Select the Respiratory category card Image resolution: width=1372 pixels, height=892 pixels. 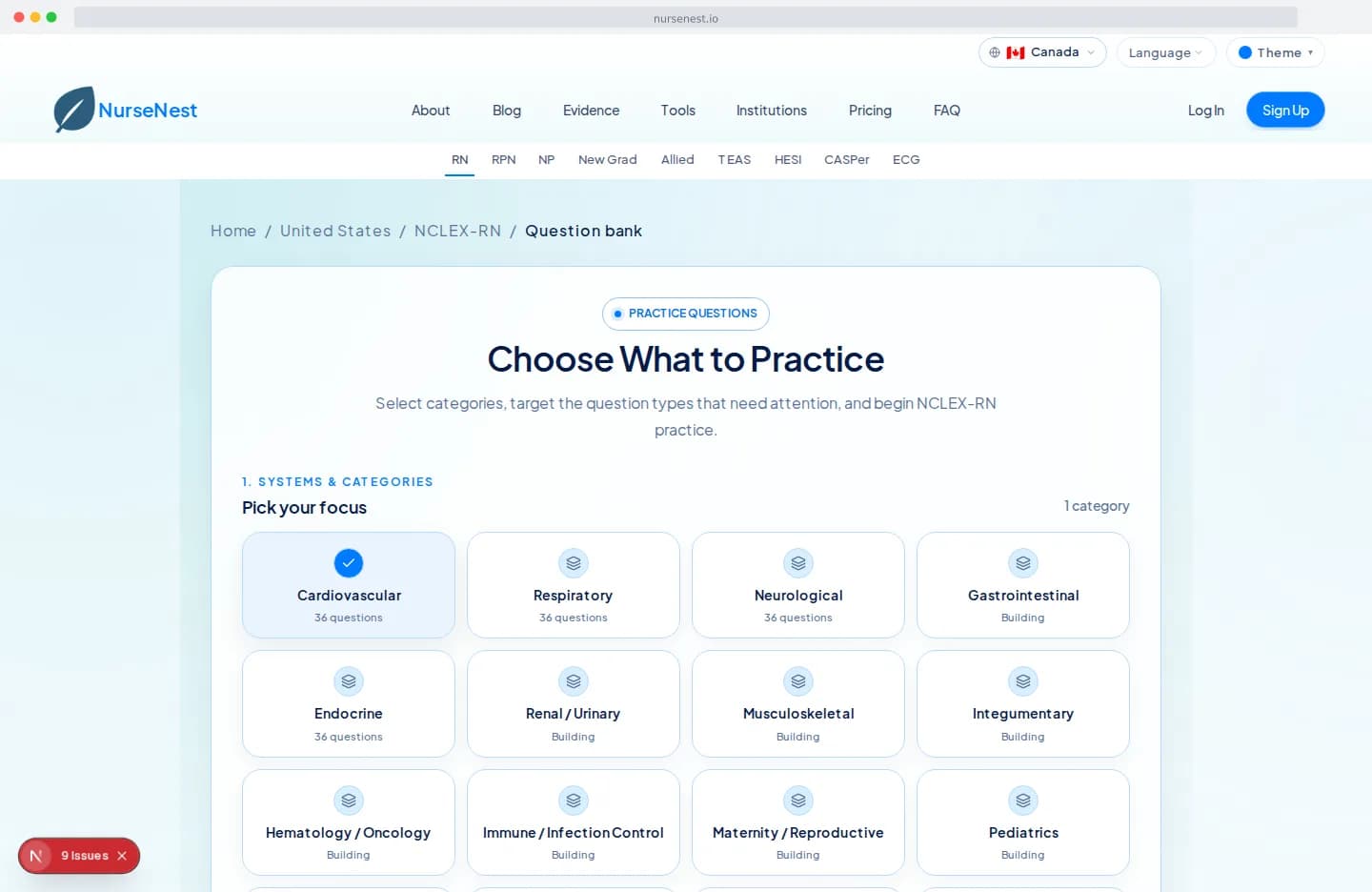coord(574,585)
